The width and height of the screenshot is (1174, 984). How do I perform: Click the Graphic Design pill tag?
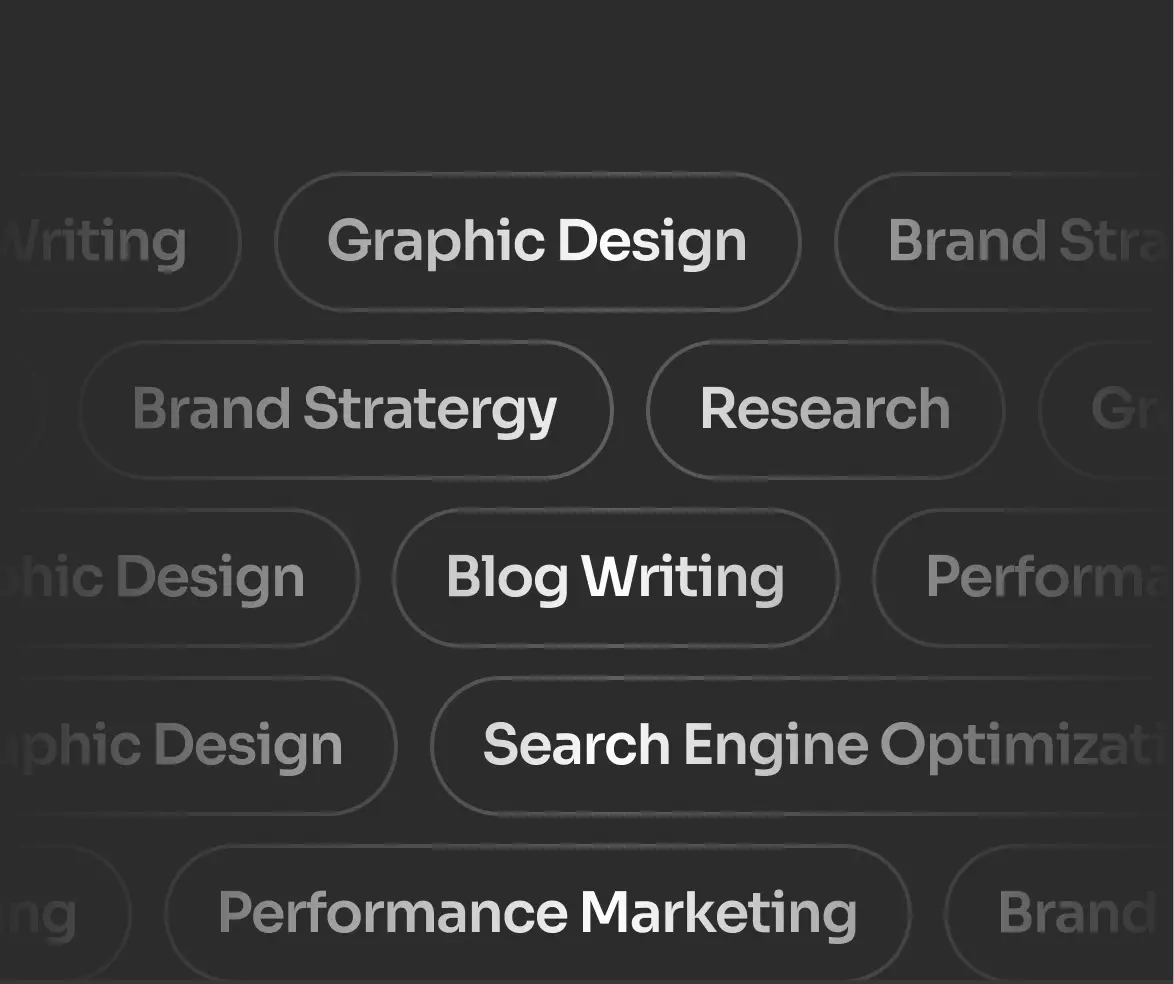pos(537,242)
